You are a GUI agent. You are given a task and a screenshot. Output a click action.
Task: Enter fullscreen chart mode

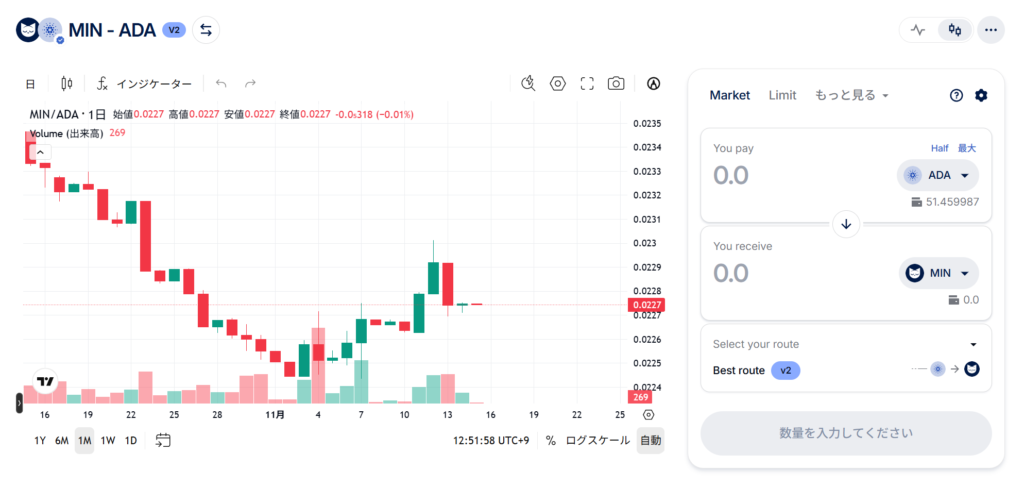[587, 83]
